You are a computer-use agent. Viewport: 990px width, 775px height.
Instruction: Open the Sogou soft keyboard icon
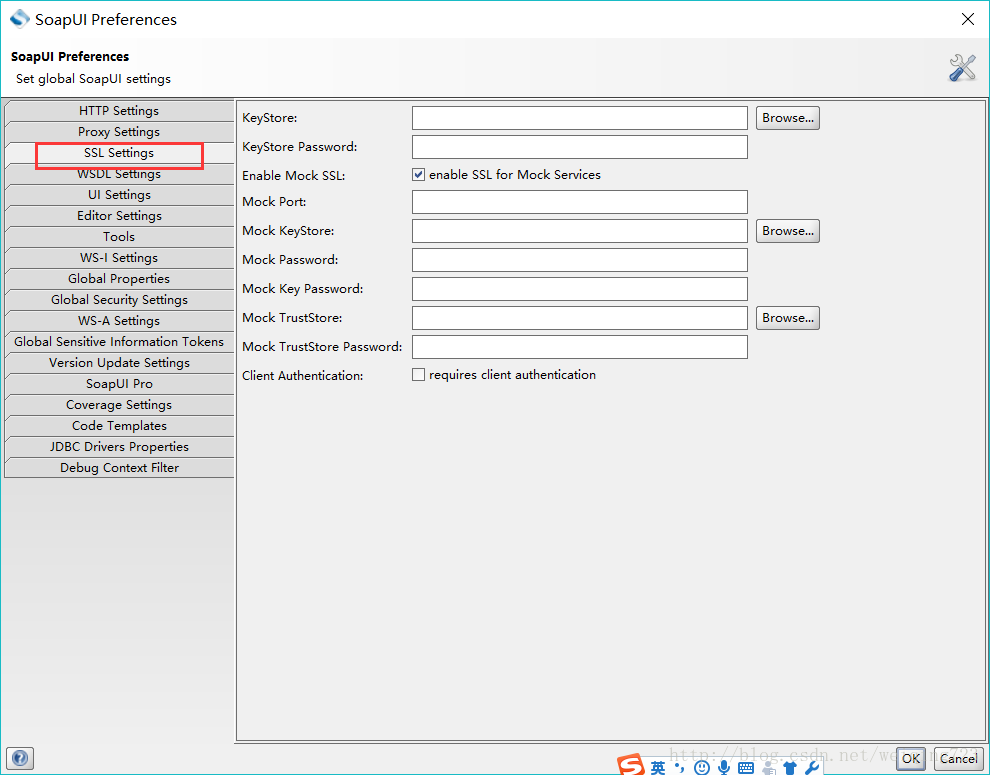(x=746, y=767)
